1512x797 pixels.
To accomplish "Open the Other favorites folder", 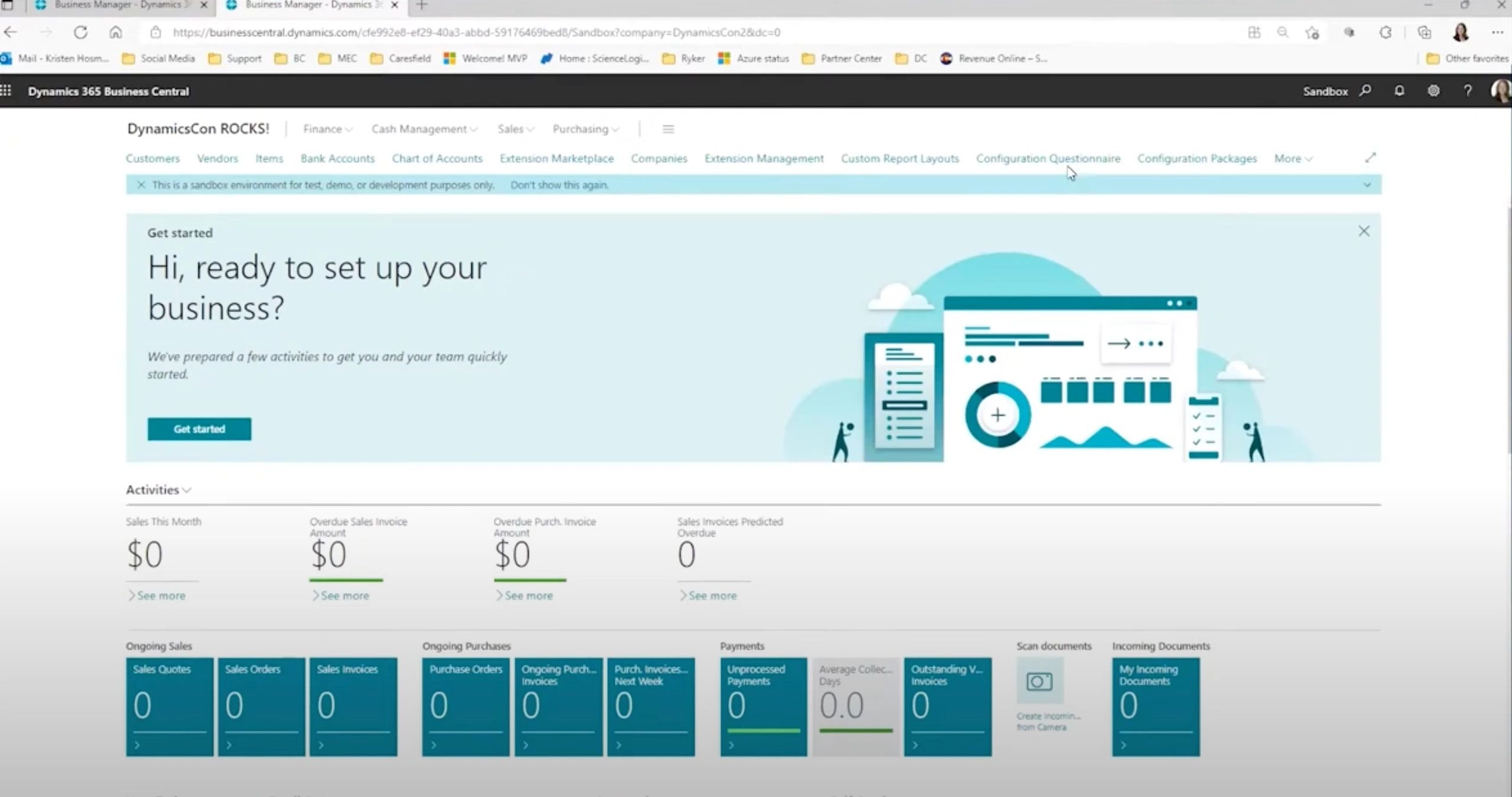I will click(1467, 58).
